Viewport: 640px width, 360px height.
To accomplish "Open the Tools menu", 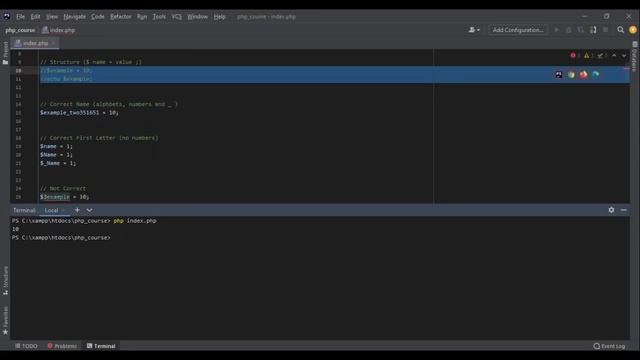I will pos(159,17).
